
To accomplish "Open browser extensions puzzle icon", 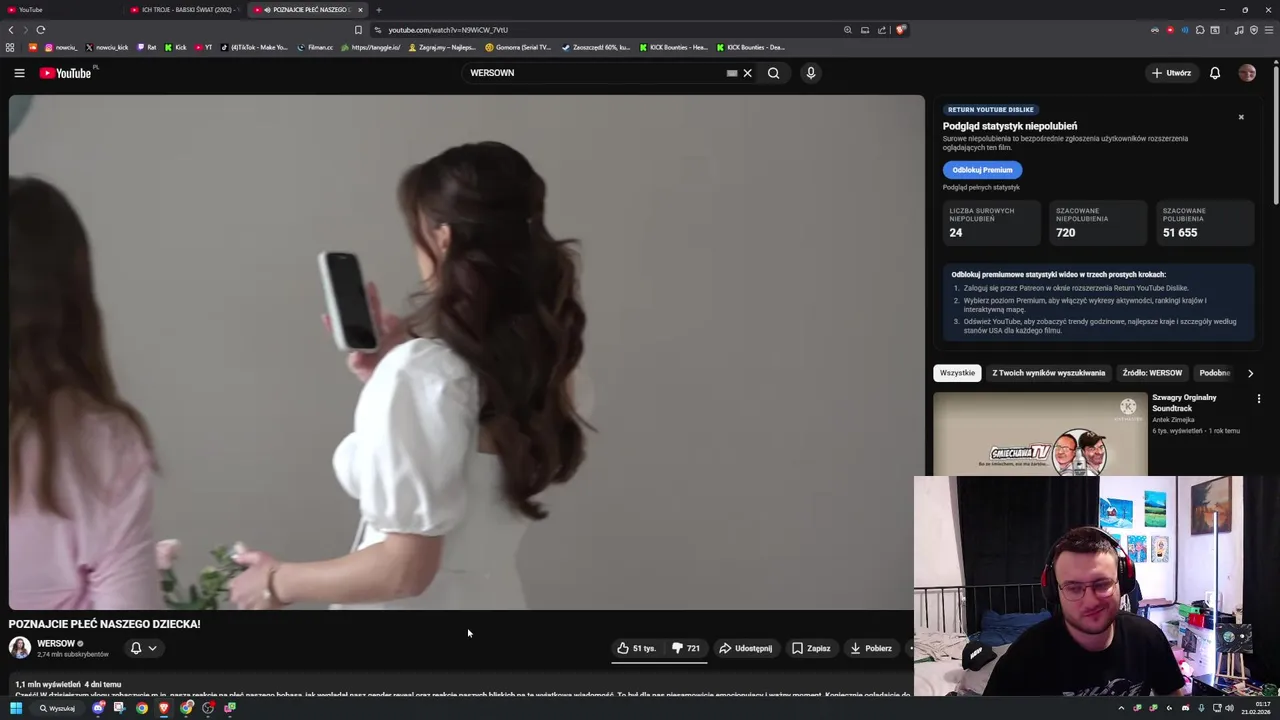I will pos(1200,30).
